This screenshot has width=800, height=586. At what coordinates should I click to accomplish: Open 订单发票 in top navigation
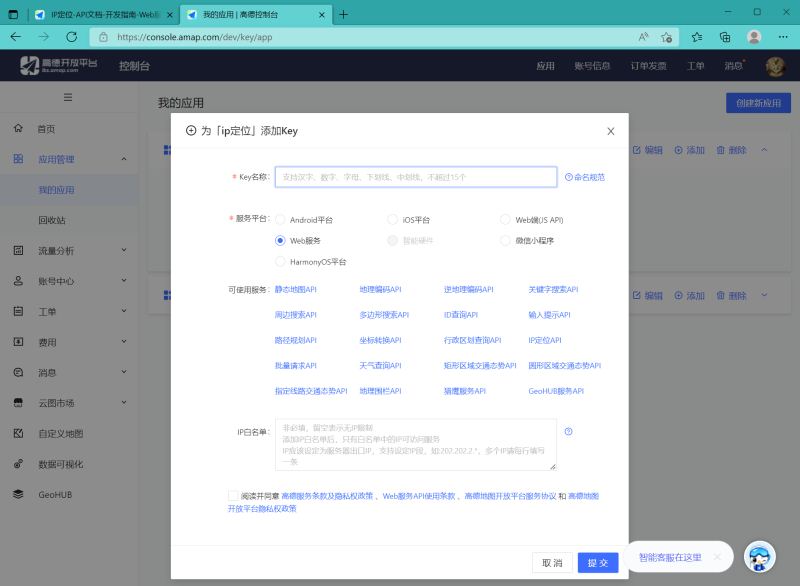(648, 66)
